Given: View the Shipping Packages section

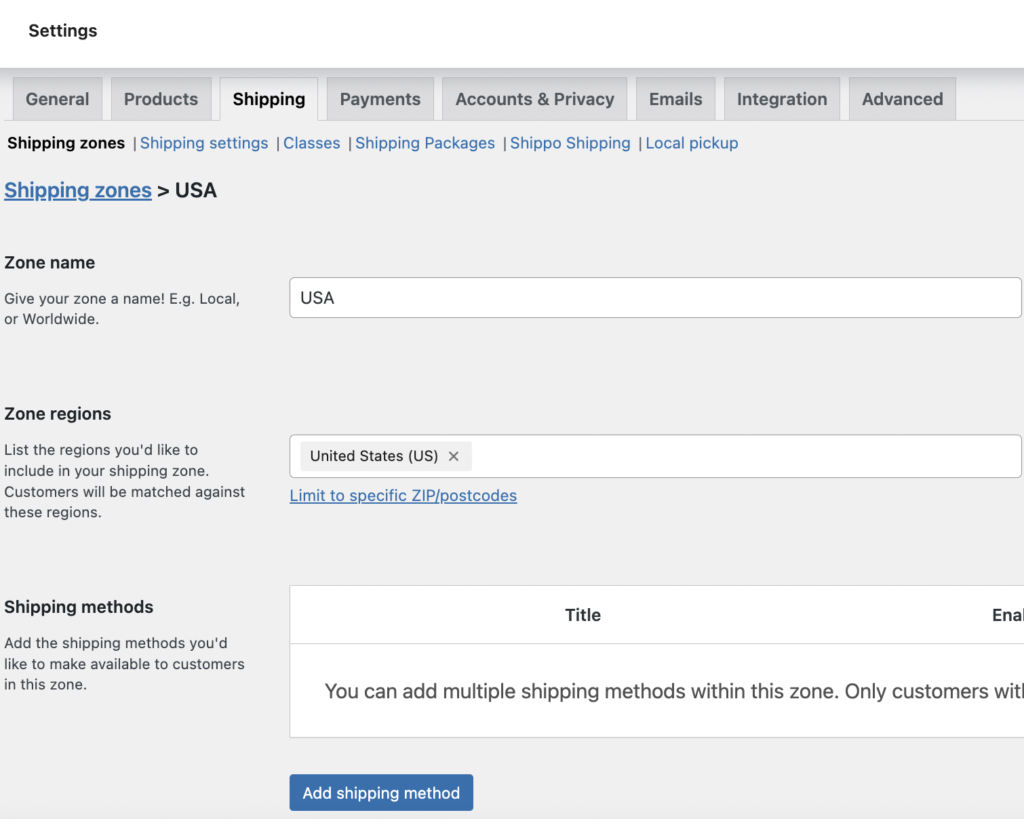Looking at the screenshot, I should [x=425, y=143].
